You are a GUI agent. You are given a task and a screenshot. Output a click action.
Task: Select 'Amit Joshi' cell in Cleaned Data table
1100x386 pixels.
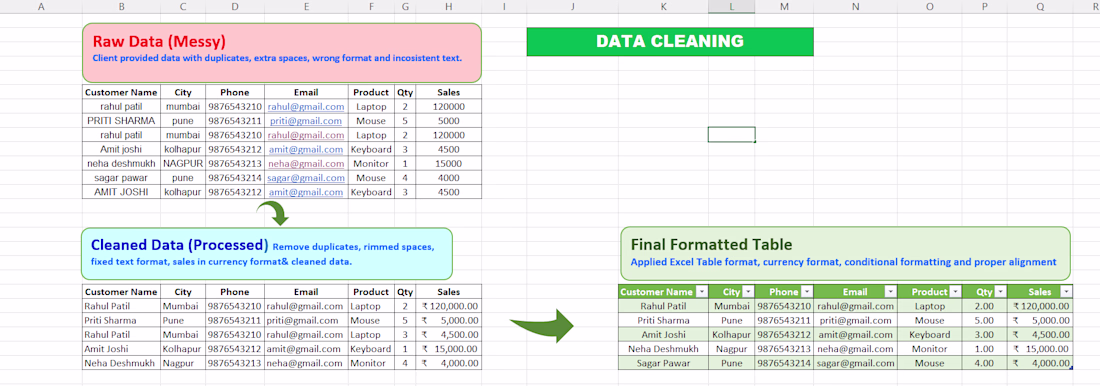click(x=121, y=349)
